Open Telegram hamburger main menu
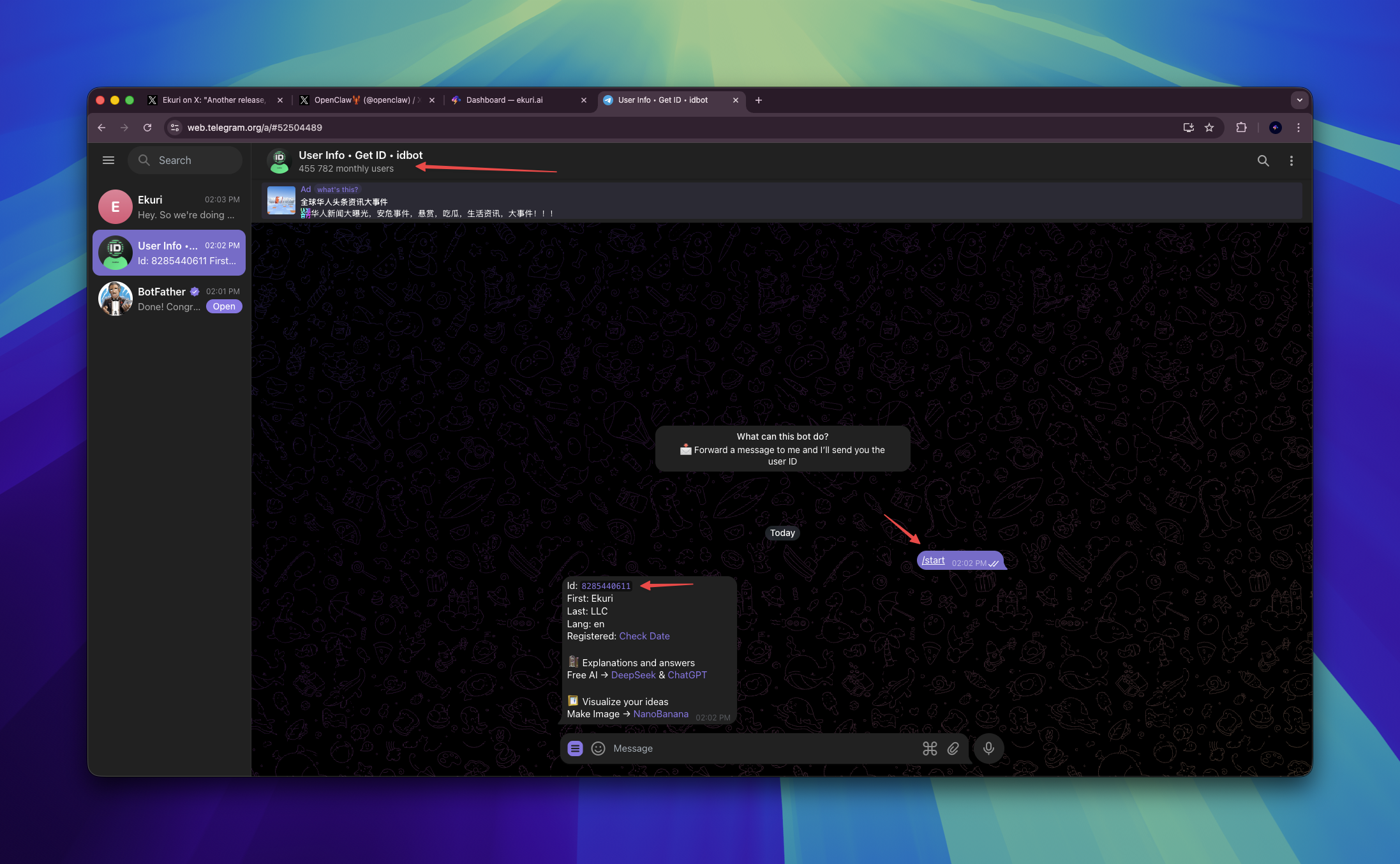The image size is (1400, 864). pos(108,160)
